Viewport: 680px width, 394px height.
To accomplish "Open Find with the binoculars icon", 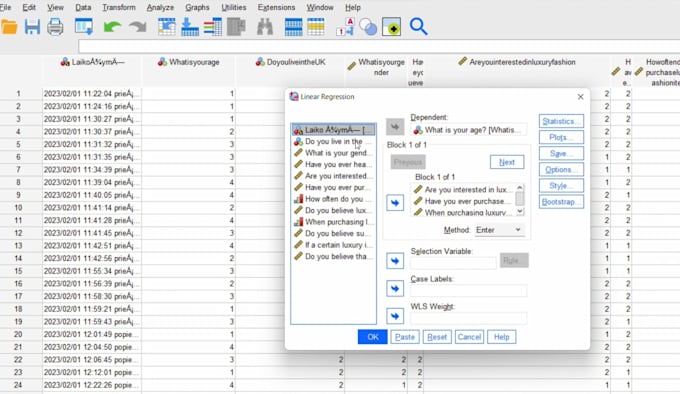I will (265, 27).
